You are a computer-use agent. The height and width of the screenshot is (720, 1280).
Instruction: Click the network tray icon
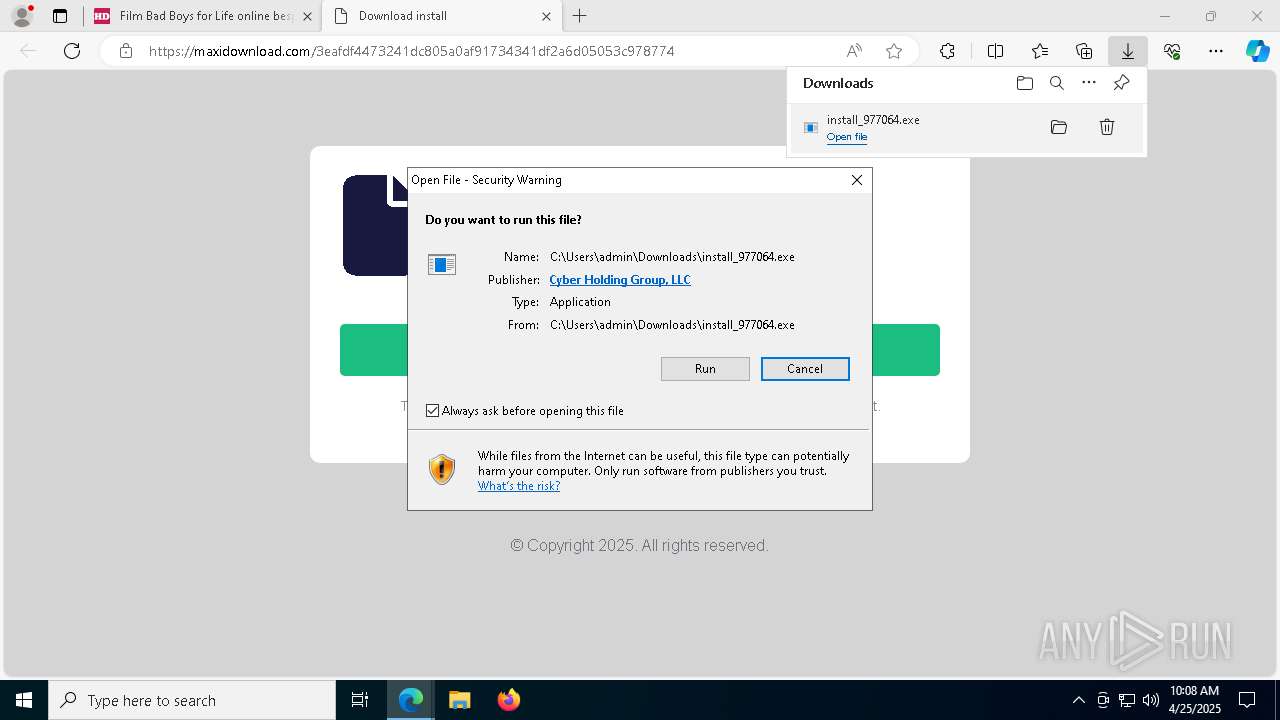[1127, 700]
